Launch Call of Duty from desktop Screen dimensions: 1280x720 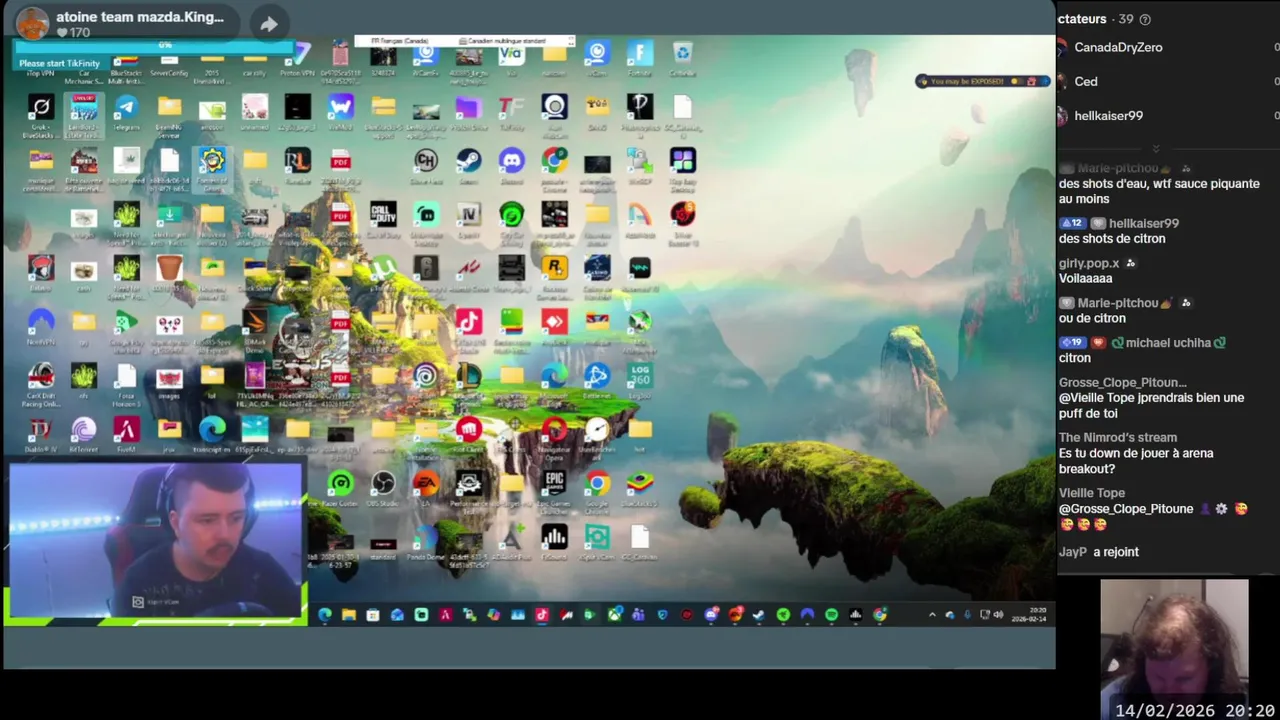click(383, 213)
